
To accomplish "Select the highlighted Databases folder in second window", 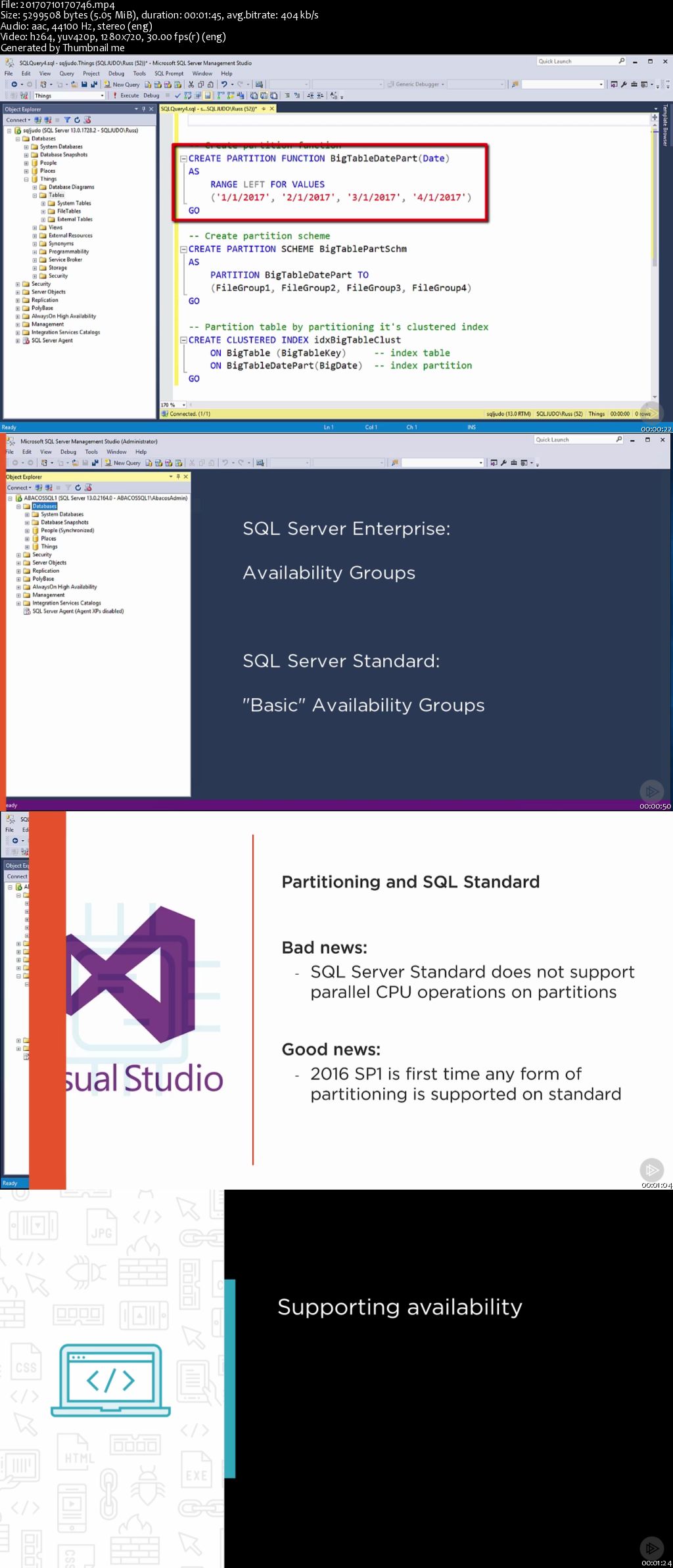I will pyautogui.click(x=45, y=506).
